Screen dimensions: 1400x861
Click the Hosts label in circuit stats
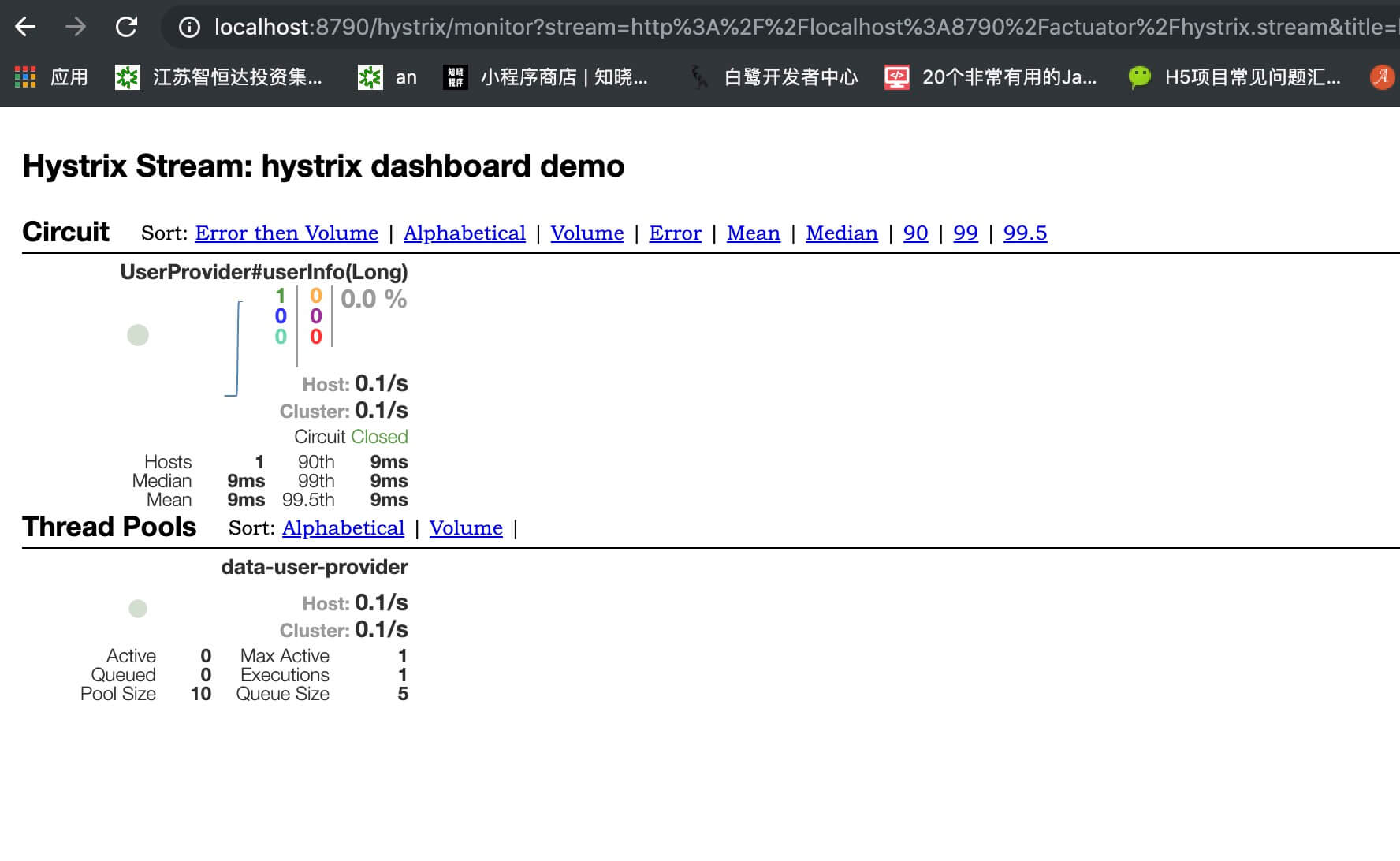point(168,462)
